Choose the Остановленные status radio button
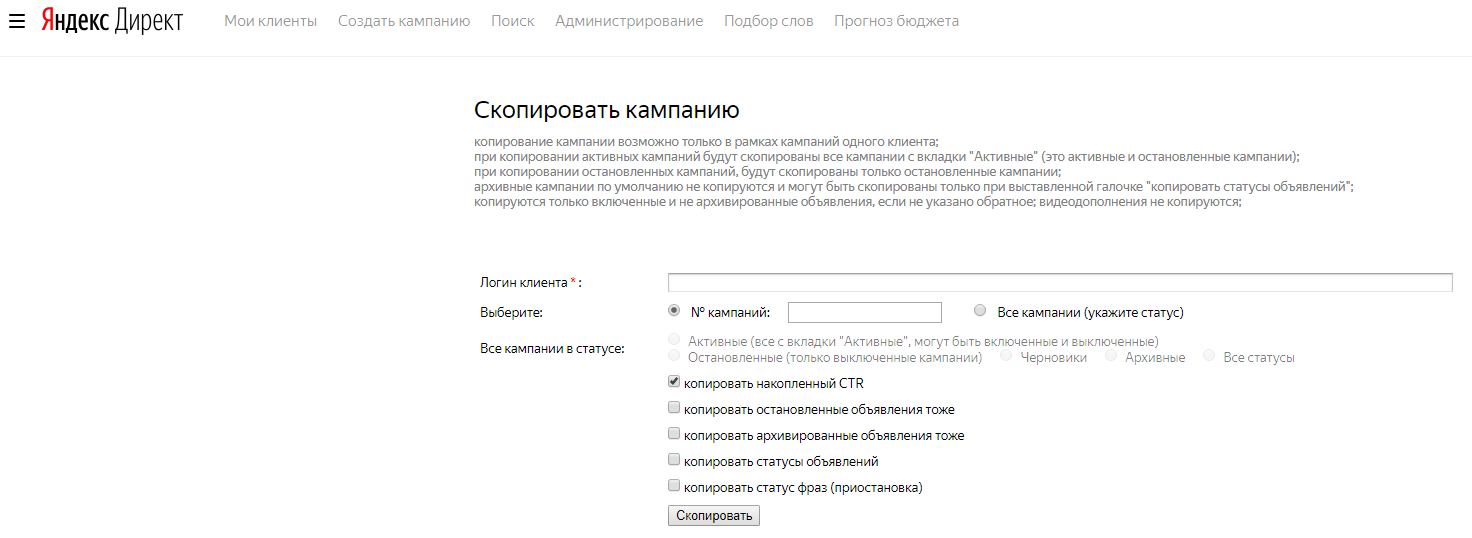 [x=674, y=356]
